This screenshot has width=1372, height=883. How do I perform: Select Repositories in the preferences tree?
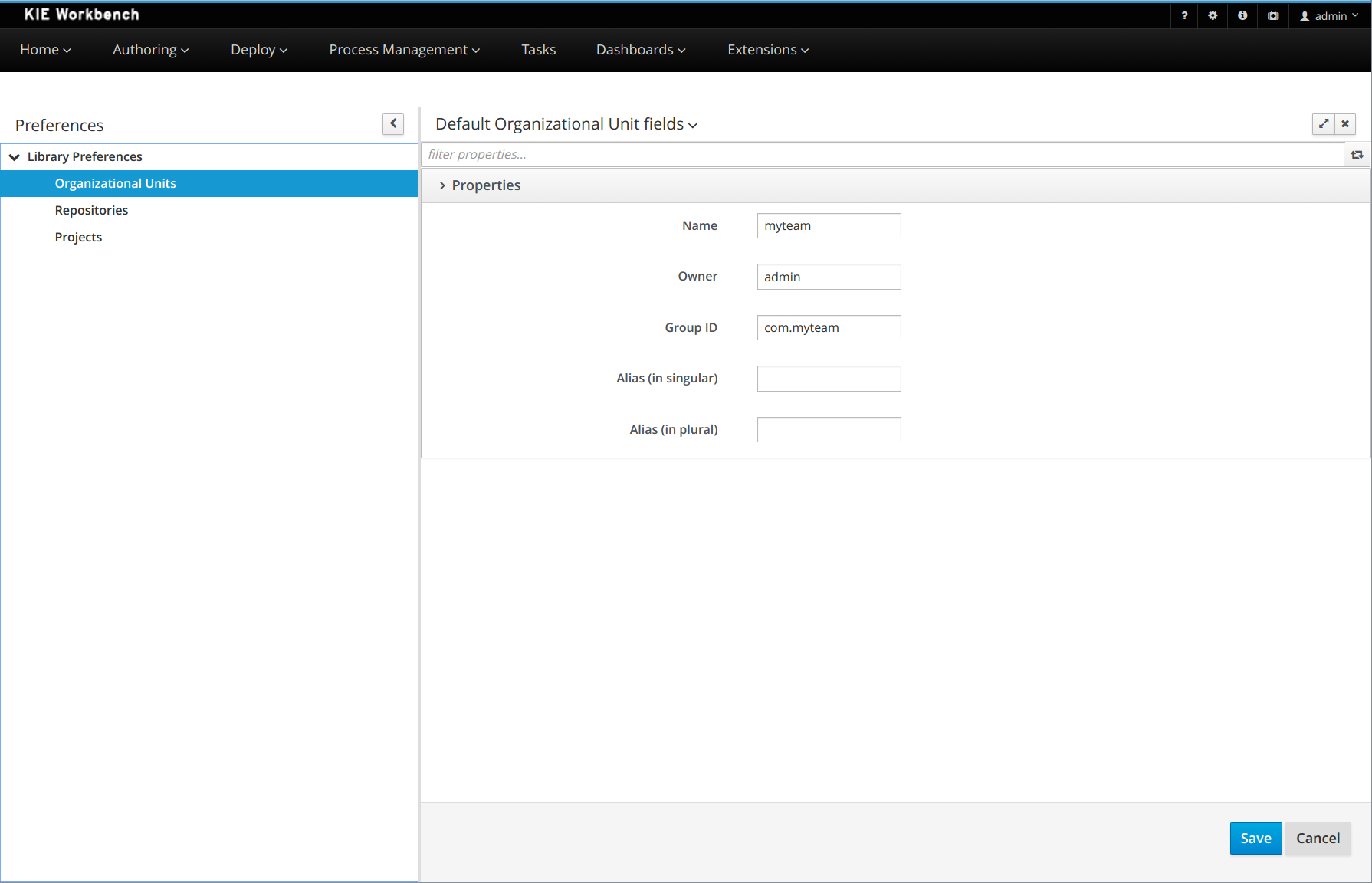pyautogui.click(x=91, y=210)
